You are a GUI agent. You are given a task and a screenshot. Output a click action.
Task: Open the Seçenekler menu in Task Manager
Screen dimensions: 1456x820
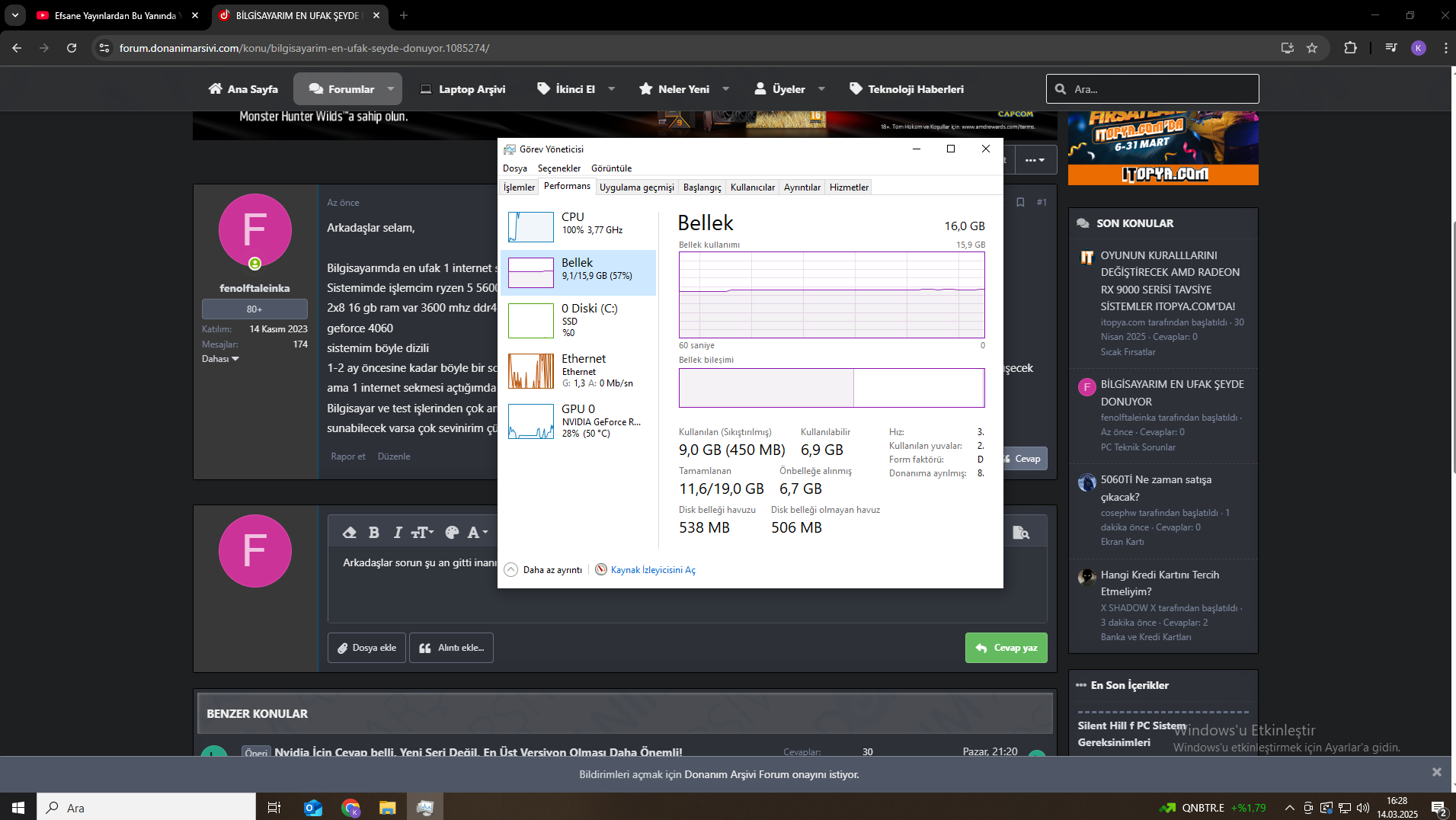[x=558, y=168]
